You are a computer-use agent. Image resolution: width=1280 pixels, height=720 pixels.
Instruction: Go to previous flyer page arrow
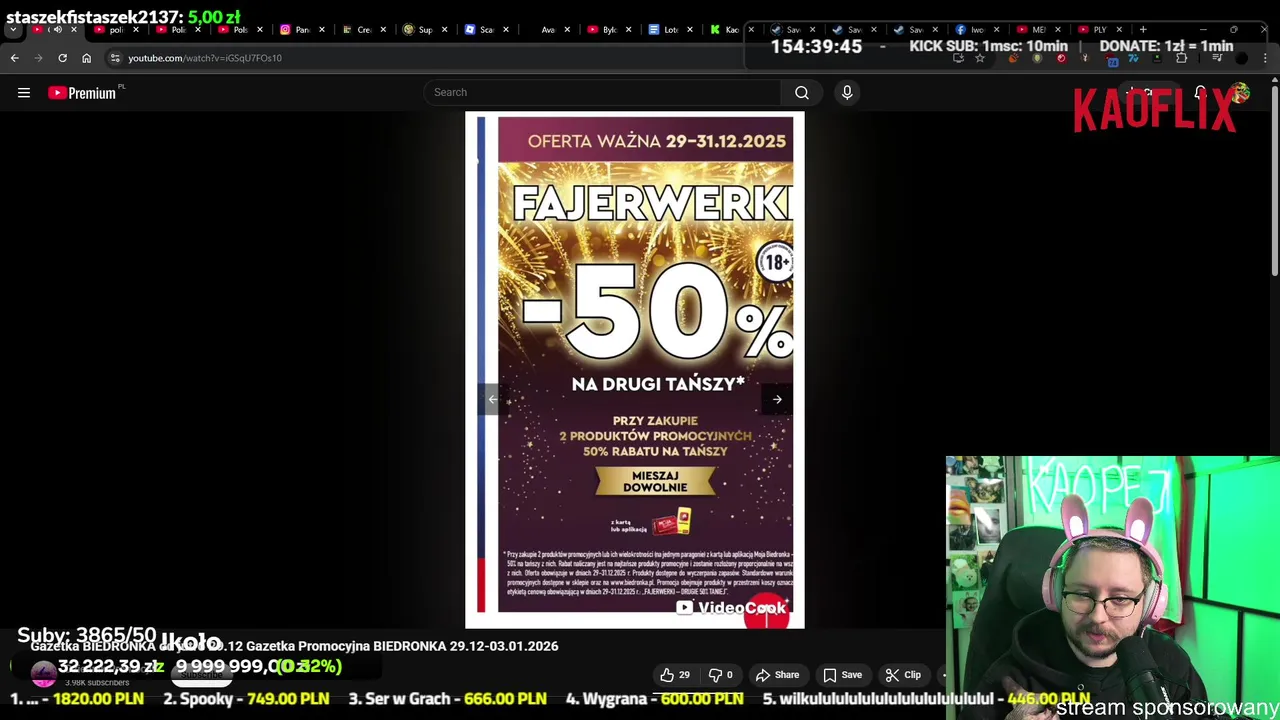coord(493,400)
